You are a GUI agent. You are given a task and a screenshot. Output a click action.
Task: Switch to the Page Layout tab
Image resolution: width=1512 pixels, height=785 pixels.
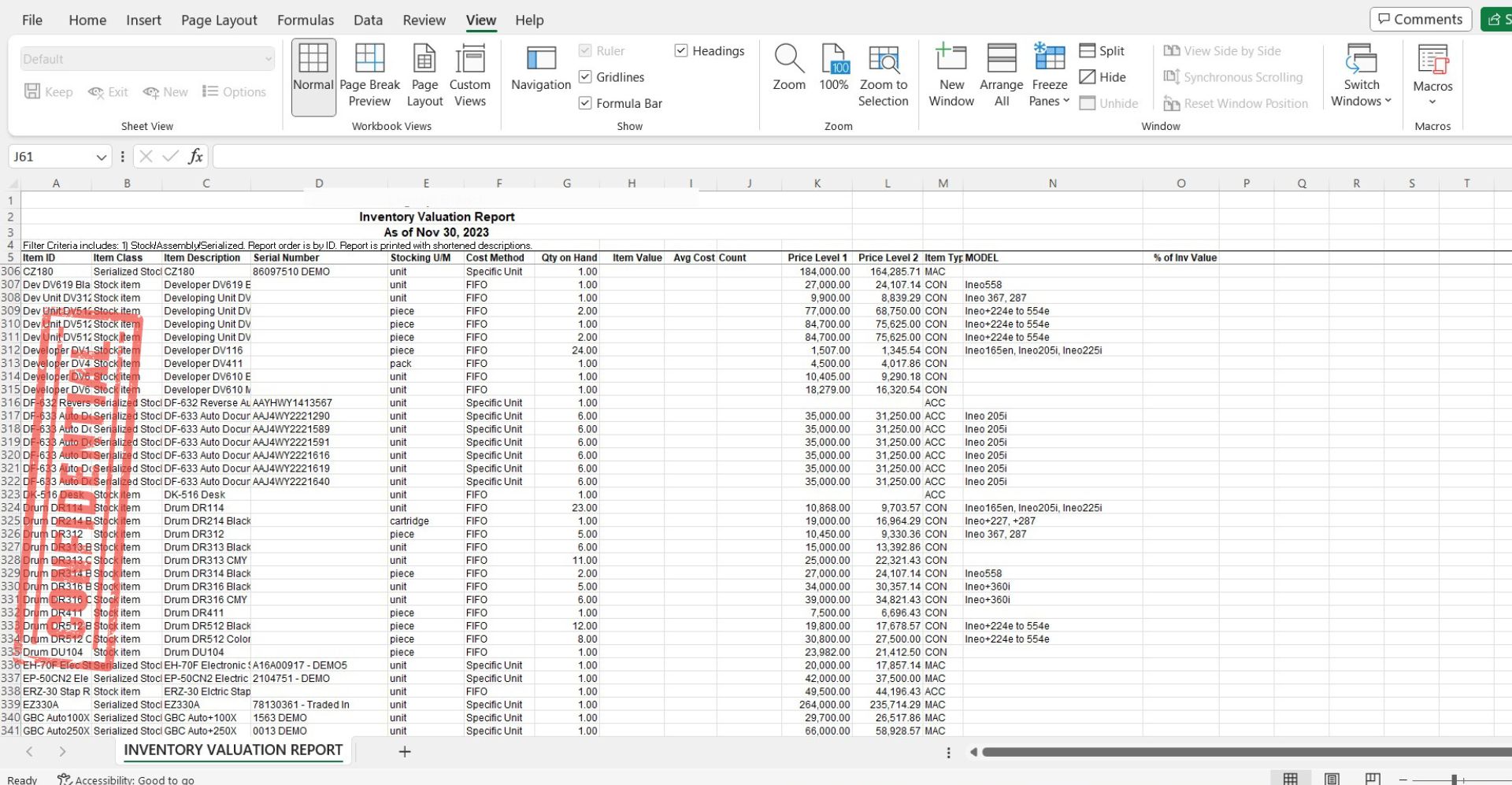tap(219, 20)
